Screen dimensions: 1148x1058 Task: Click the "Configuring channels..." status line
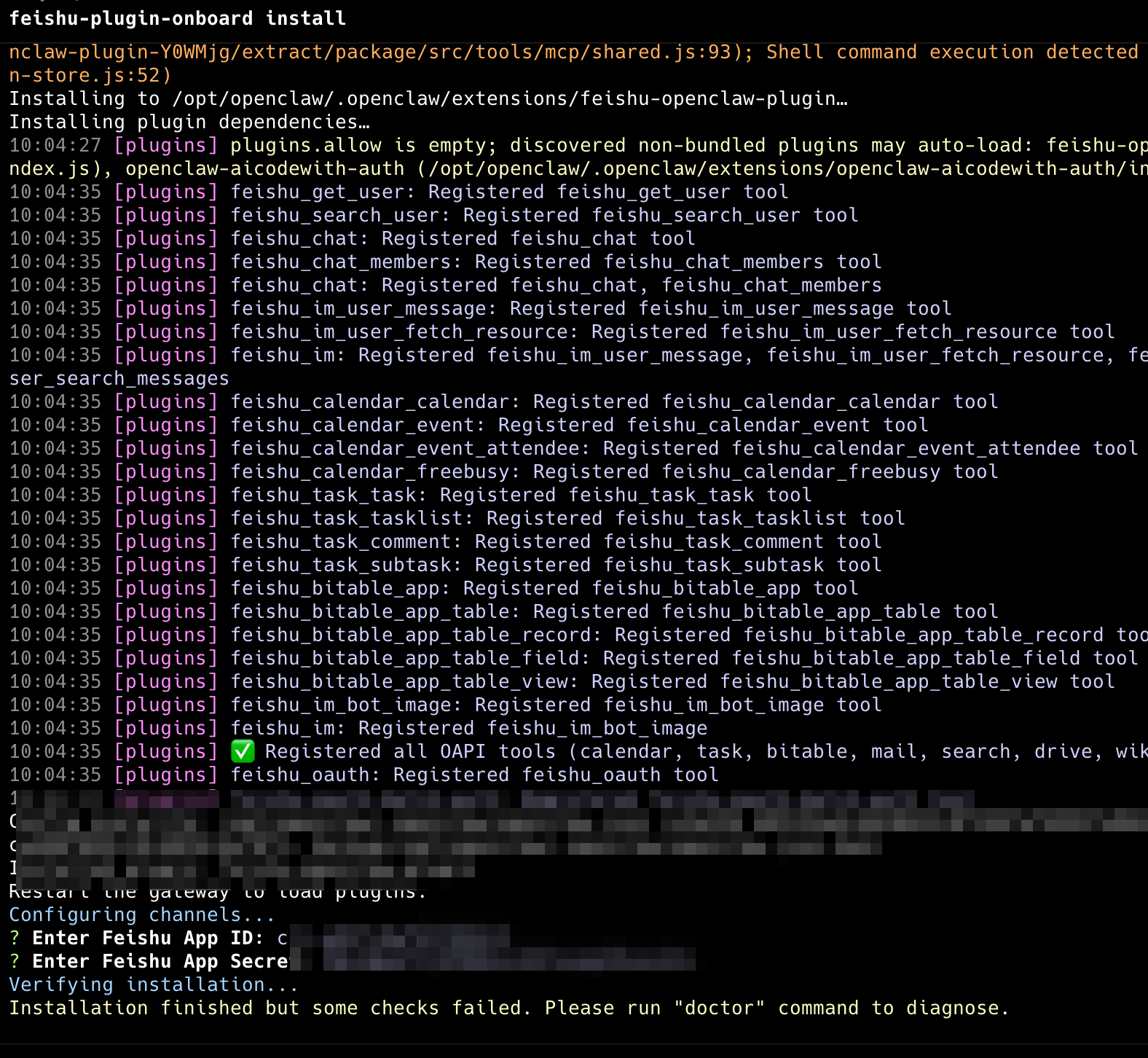pos(142,914)
